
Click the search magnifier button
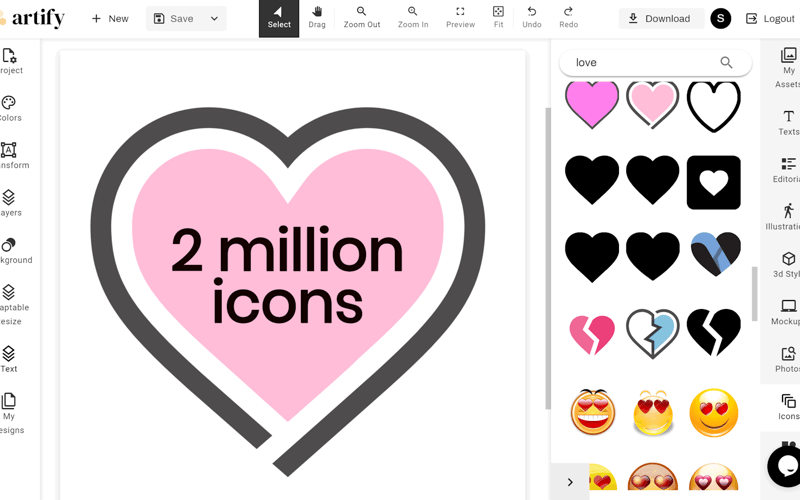pyautogui.click(x=726, y=62)
